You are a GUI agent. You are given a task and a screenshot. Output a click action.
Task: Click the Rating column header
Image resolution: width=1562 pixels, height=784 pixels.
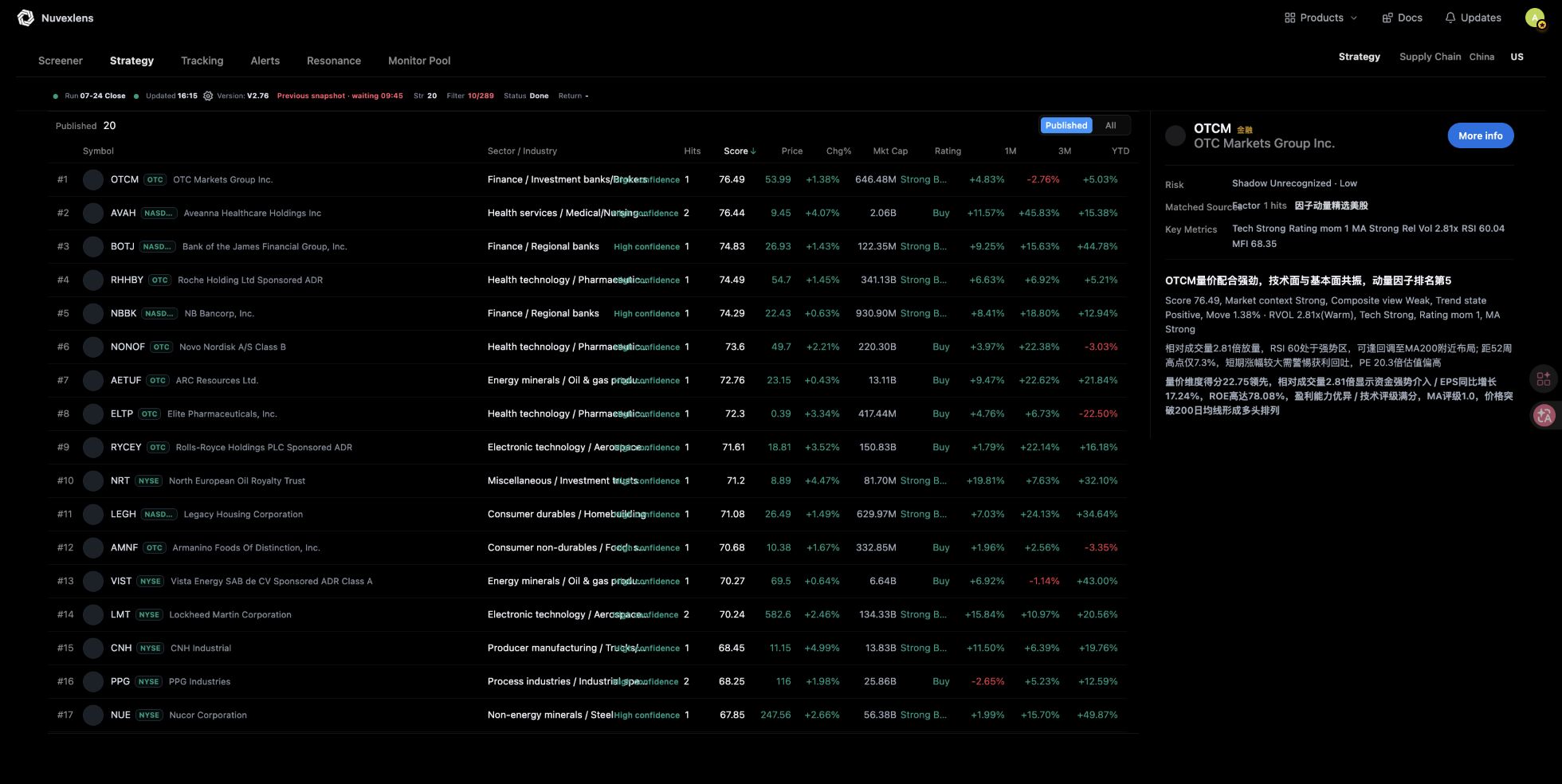[948, 151]
